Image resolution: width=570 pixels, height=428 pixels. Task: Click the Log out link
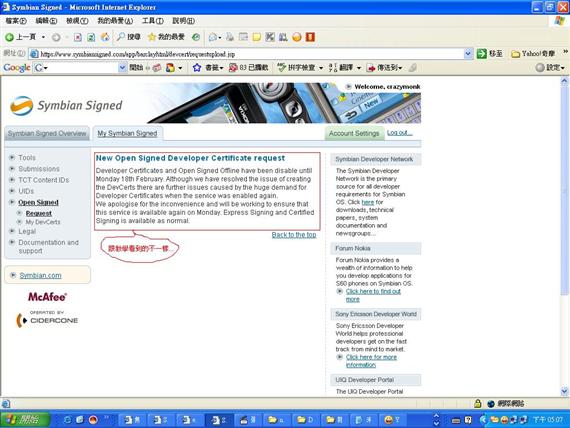(400, 133)
